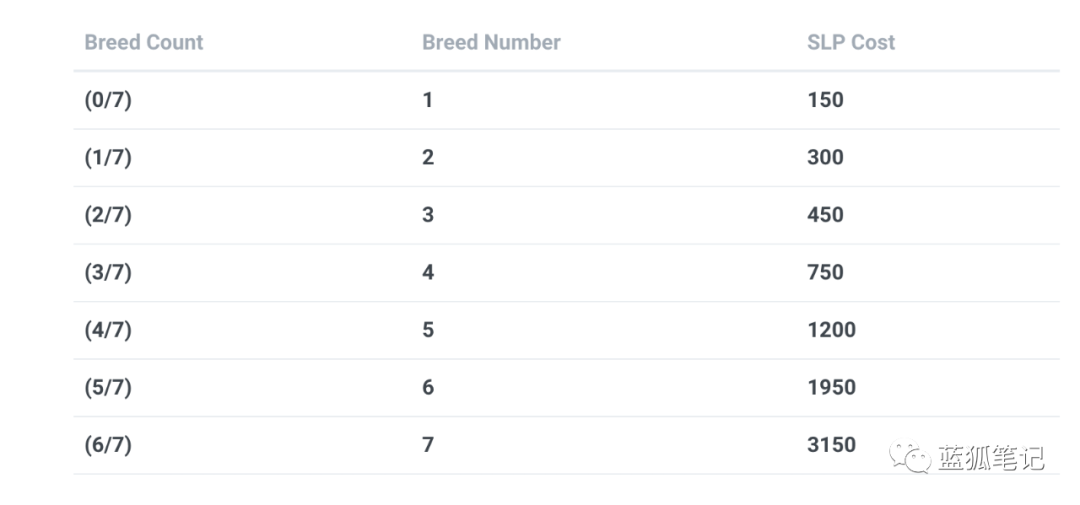Image resolution: width=1080 pixels, height=505 pixels.
Task: Click breed number 4 in the table
Action: pyautogui.click(x=428, y=273)
